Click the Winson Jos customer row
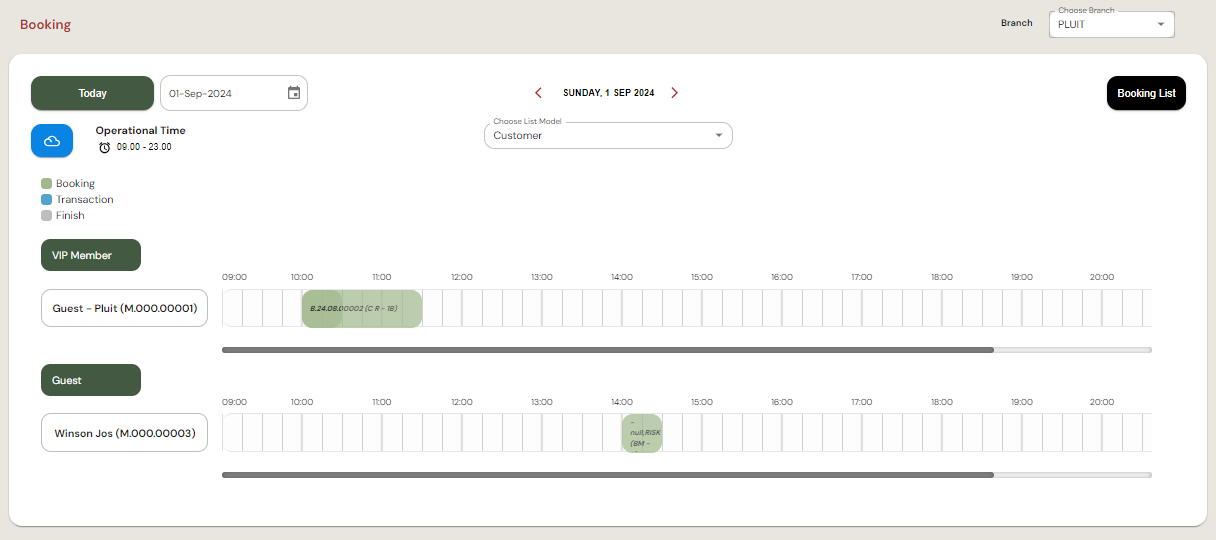This screenshot has width=1216, height=540. point(124,434)
